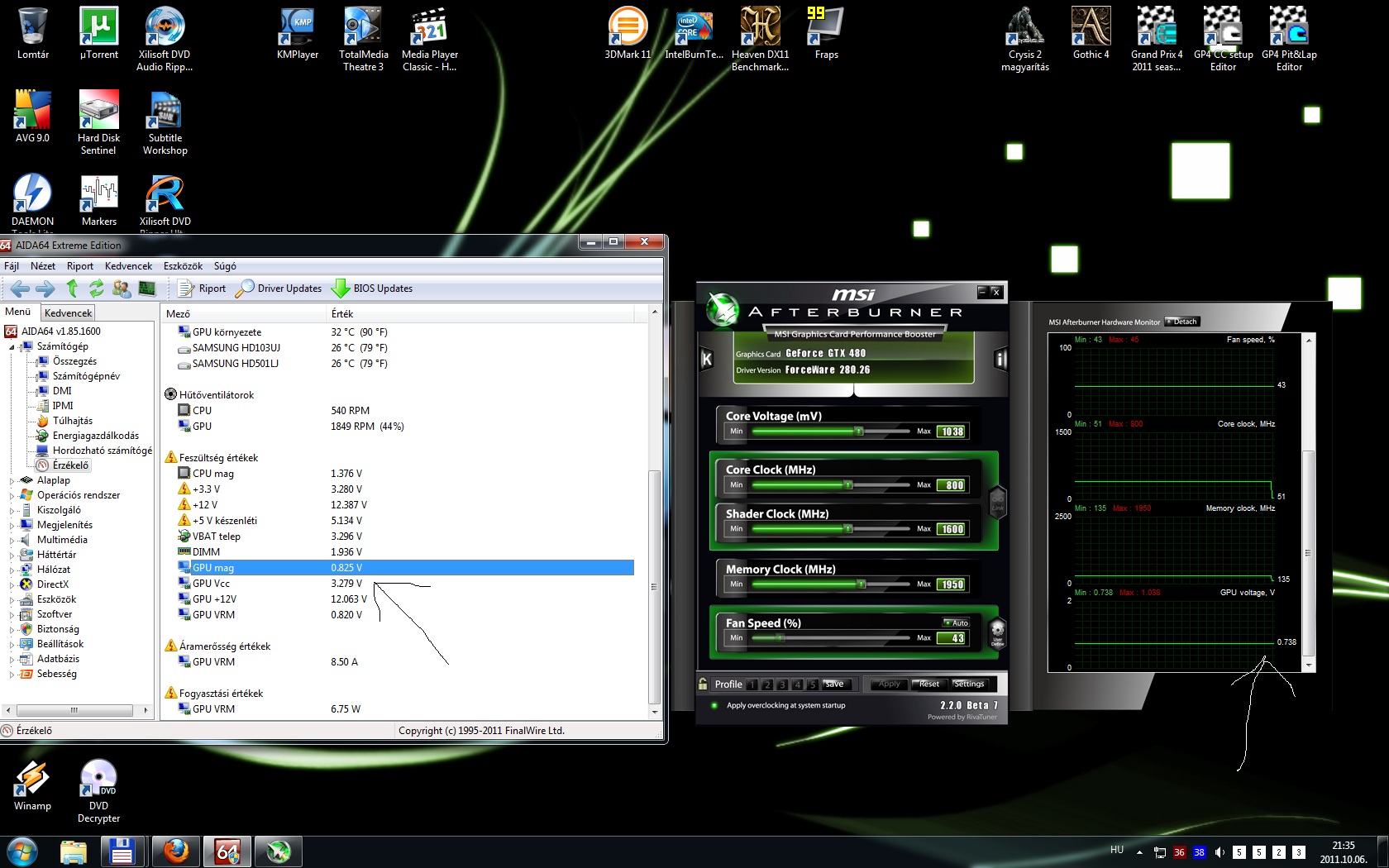This screenshot has width=1389, height=868.
Task: Toggle profile lock padlock in Afterburner
Action: [703, 684]
